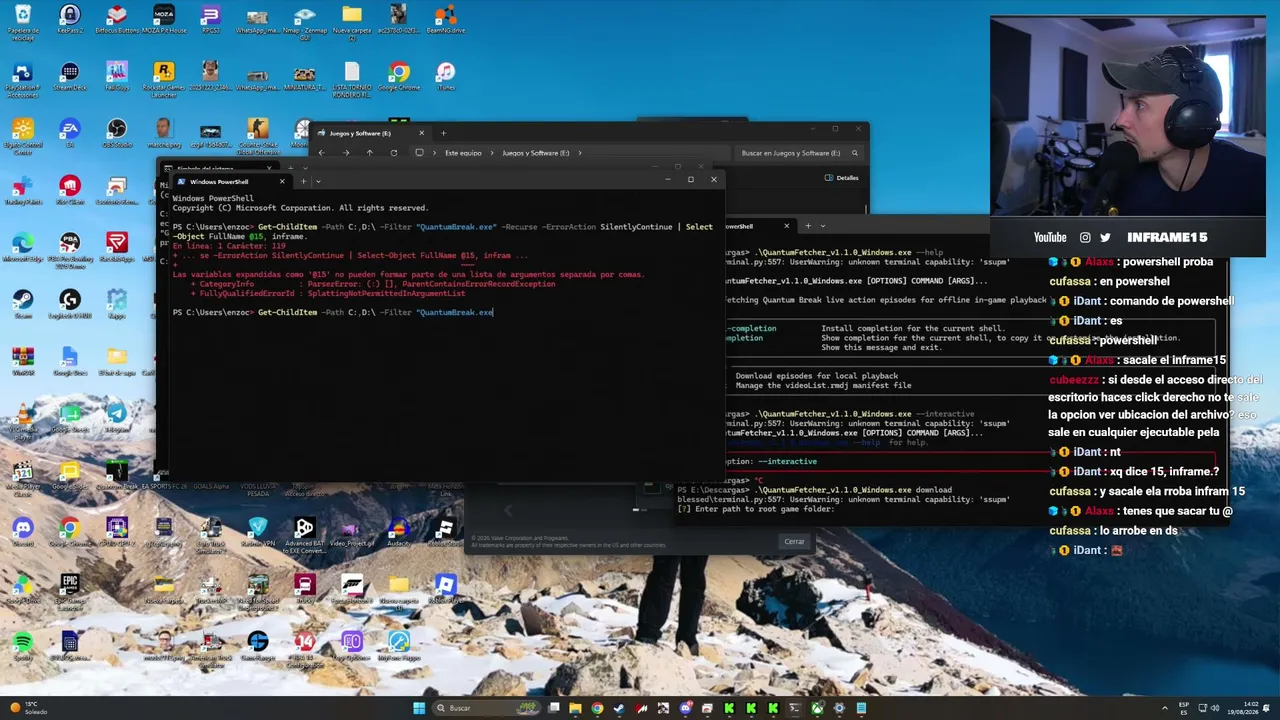Launch the EA app desktop shortcut
Screen dimensions: 1280x720
coord(69,133)
